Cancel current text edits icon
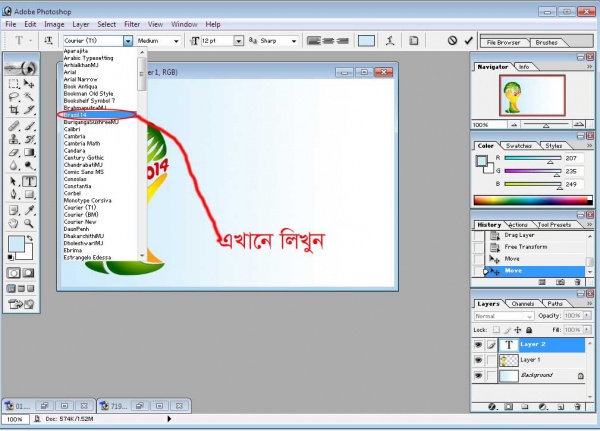This screenshot has height=431, width=600. click(x=452, y=41)
